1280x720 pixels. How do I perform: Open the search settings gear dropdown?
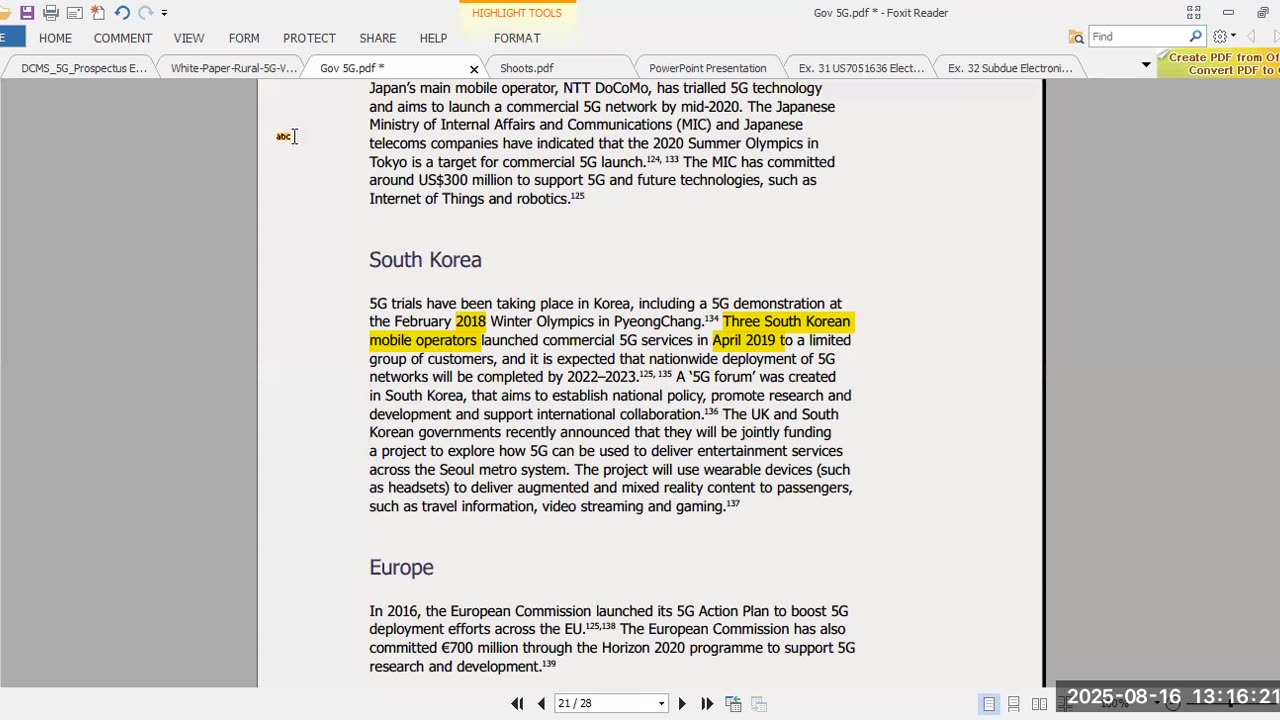point(1224,37)
